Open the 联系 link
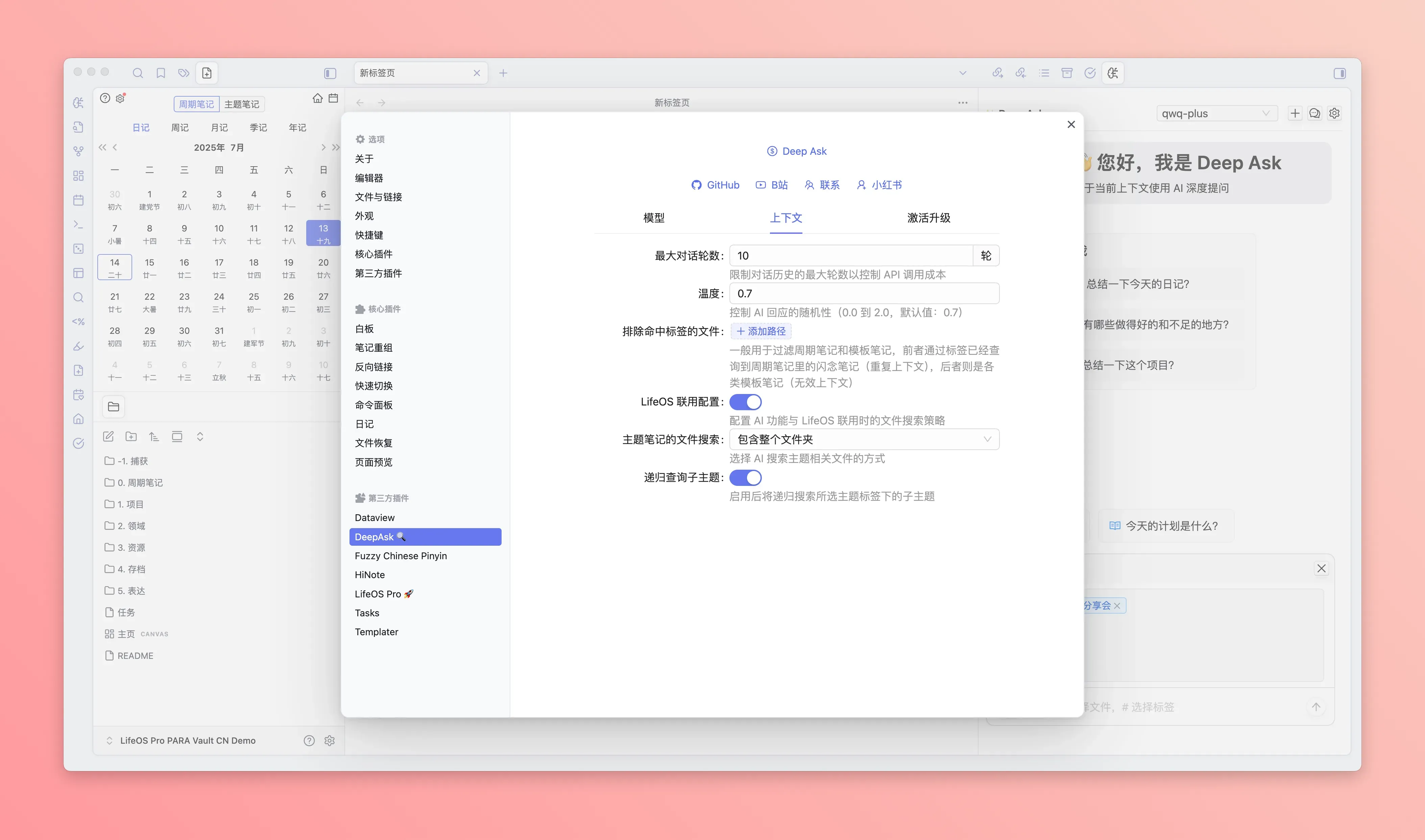Image resolution: width=1425 pixels, height=840 pixels. pyautogui.click(x=822, y=185)
